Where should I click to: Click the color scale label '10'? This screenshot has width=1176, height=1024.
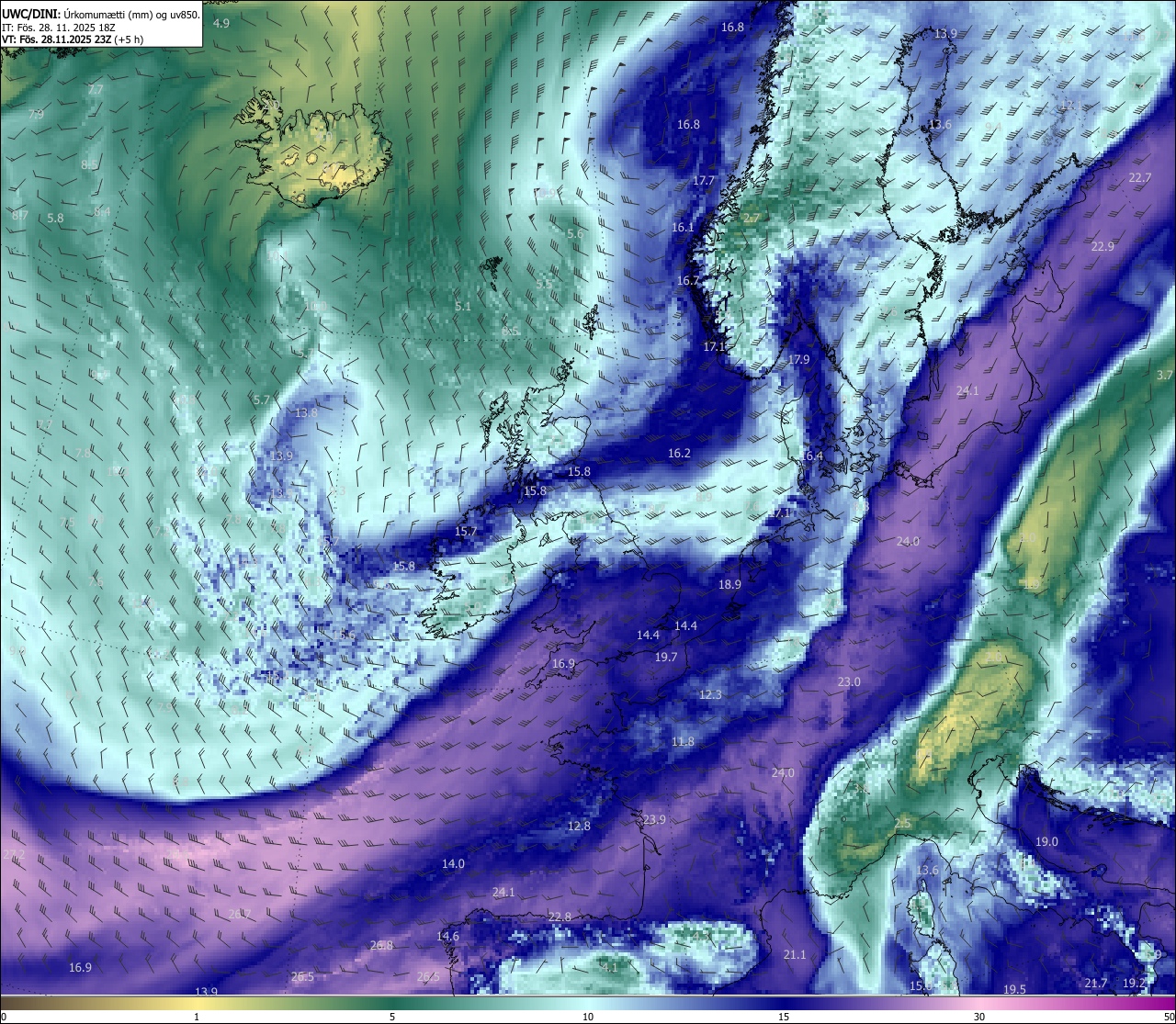(588, 1017)
